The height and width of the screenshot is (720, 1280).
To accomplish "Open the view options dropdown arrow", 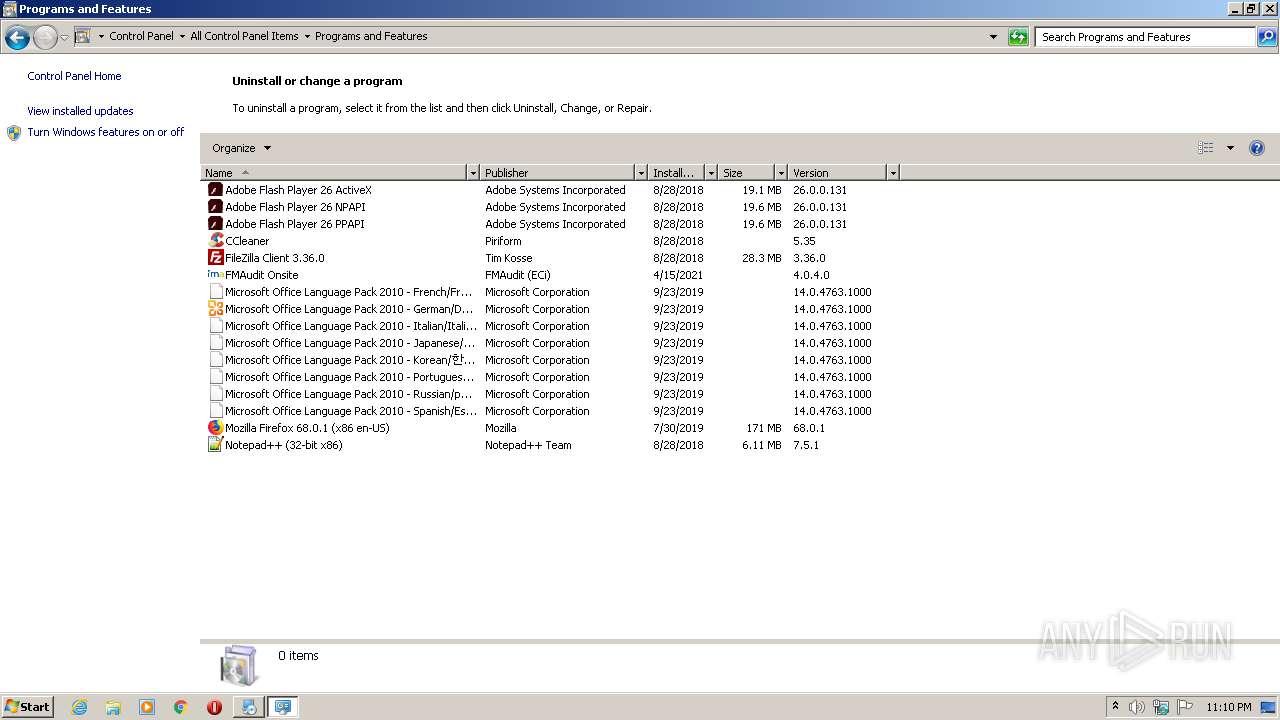I will [x=1230, y=148].
